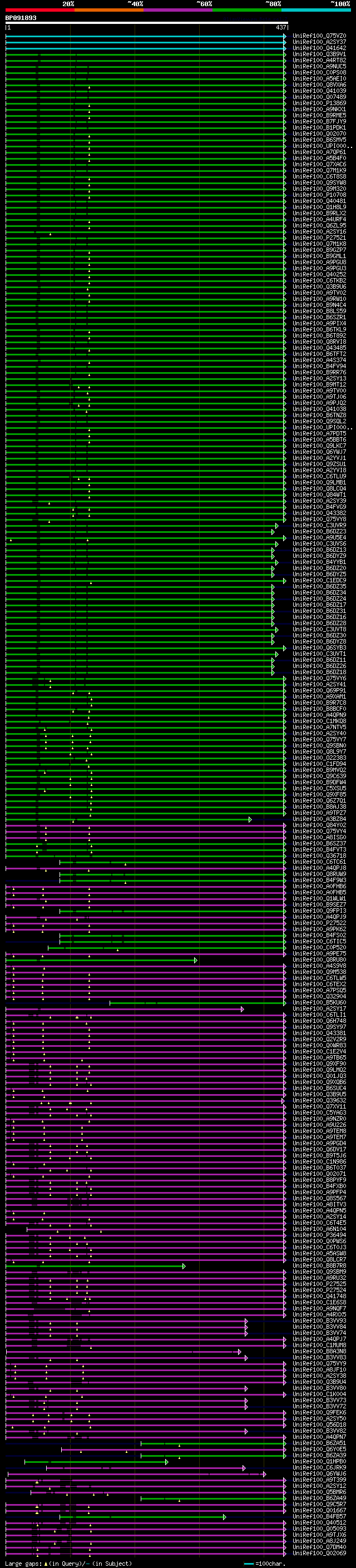Viewport: 356px width, 1568px height.
Task: Click label UniRef100_B6DZ18
Action: [x=319, y=672]
